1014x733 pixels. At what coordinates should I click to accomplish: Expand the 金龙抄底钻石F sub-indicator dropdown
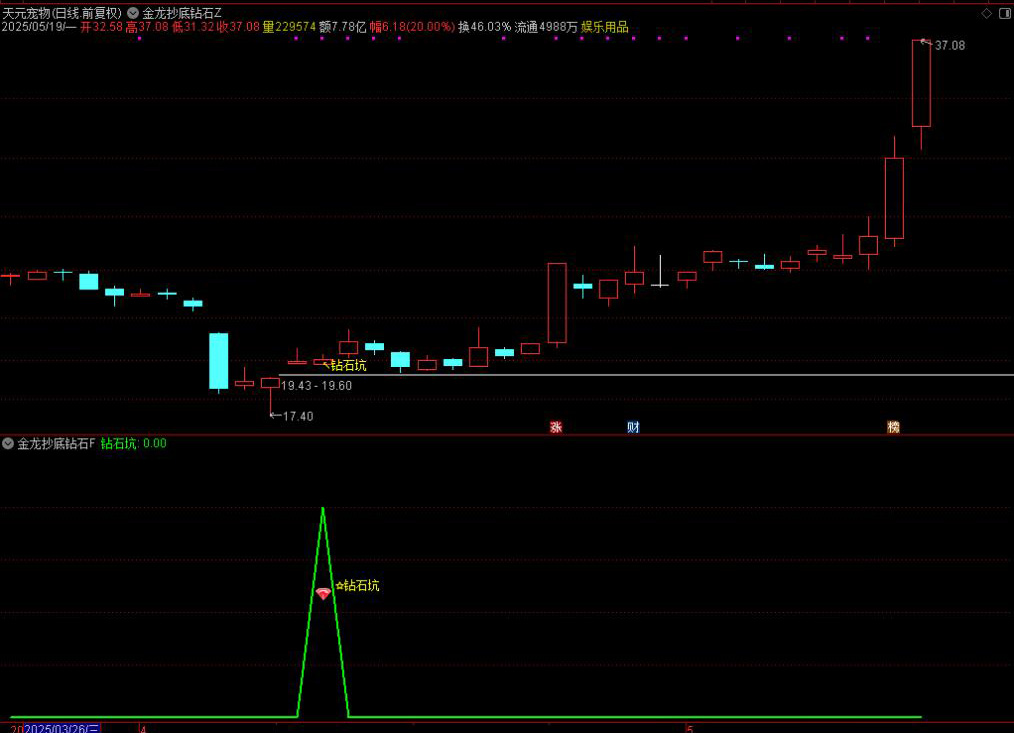(x=8, y=443)
